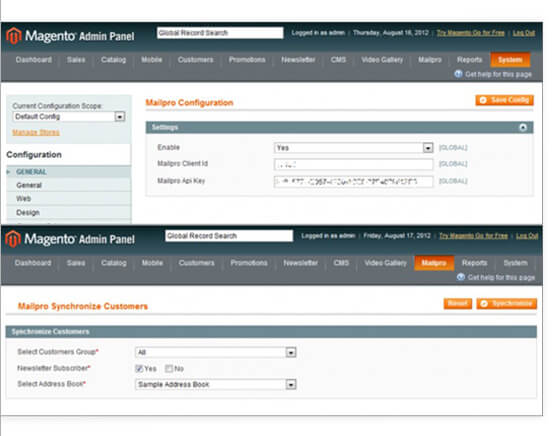The width and height of the screenshot is (555, 436).
Task: Open the Mobile menu in the top panel
Action: [152, 60]
